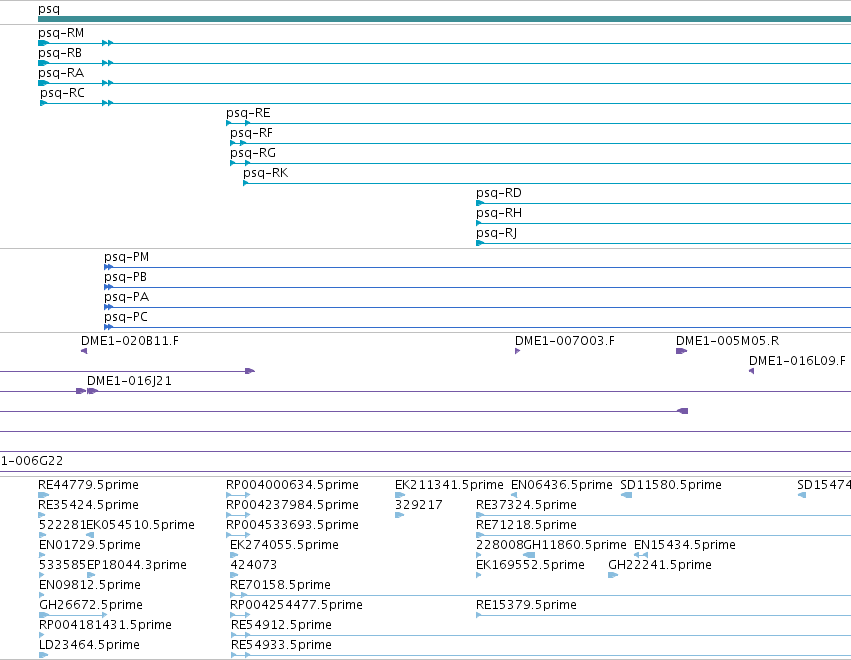Select the psq-RH transcript label

[x=499, y=213]
